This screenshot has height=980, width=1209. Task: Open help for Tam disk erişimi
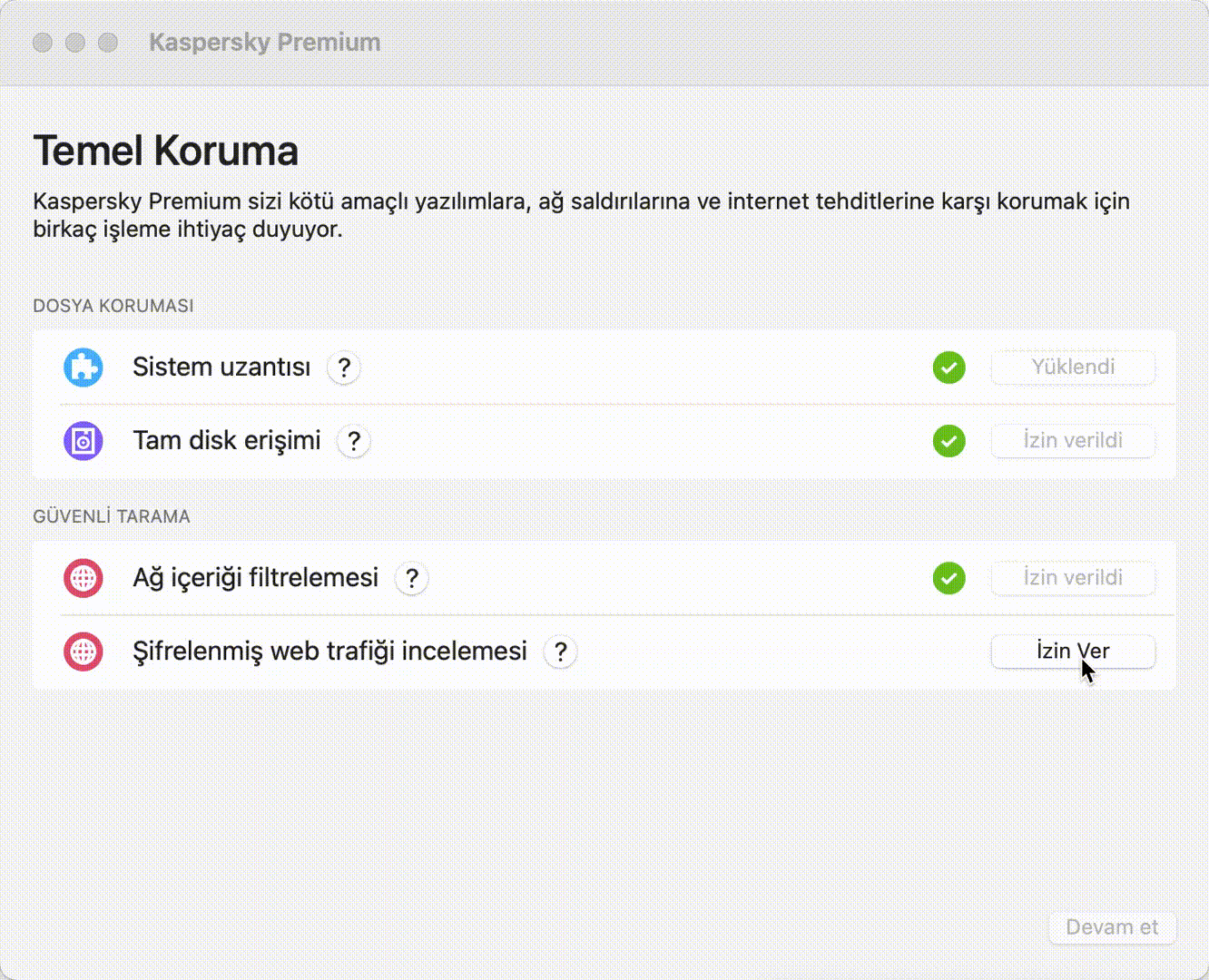pyautogui.click(x=354, y=441)
